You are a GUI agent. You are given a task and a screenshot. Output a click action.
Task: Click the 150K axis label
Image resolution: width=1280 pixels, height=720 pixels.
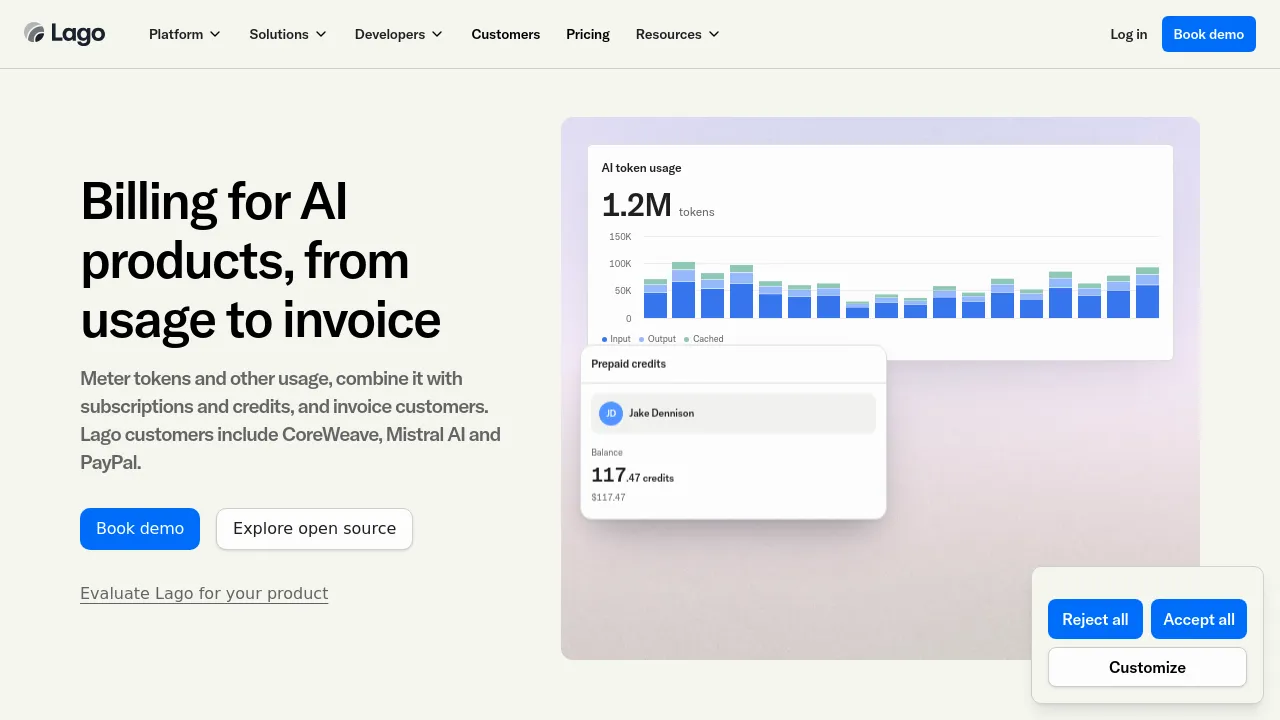pyautogui.click(x=620, y=237)
